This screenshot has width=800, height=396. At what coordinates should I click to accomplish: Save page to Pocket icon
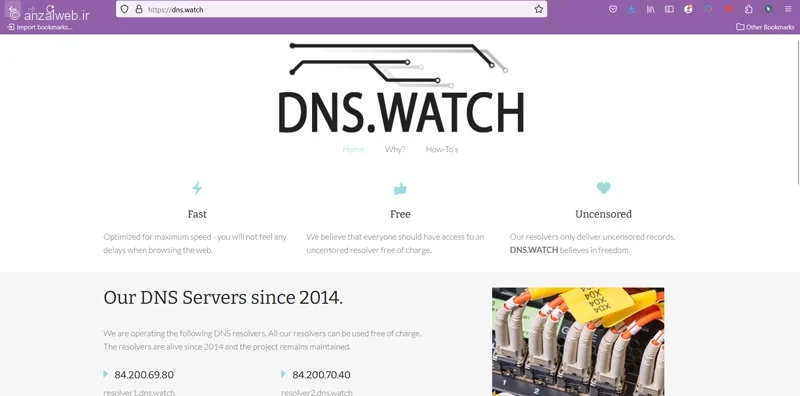[x=613, y=9]
